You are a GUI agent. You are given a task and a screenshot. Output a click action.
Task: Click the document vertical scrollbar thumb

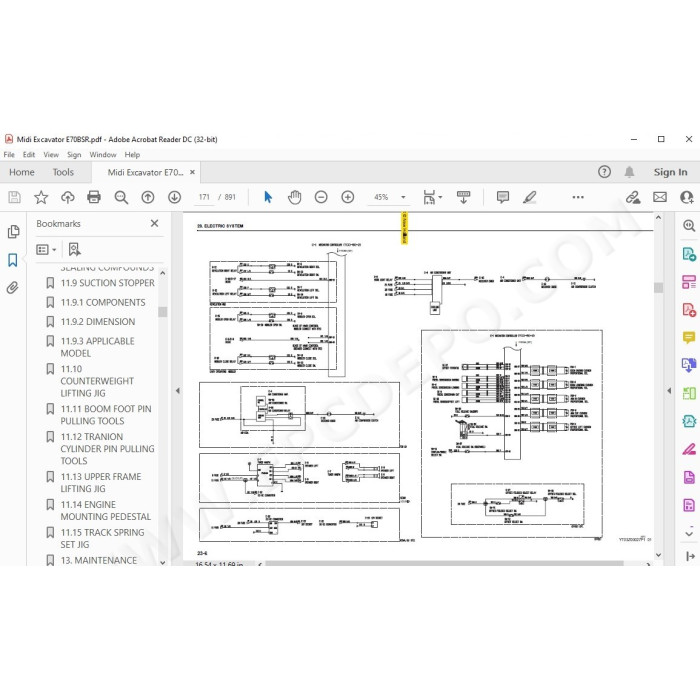tap(658, 288)
